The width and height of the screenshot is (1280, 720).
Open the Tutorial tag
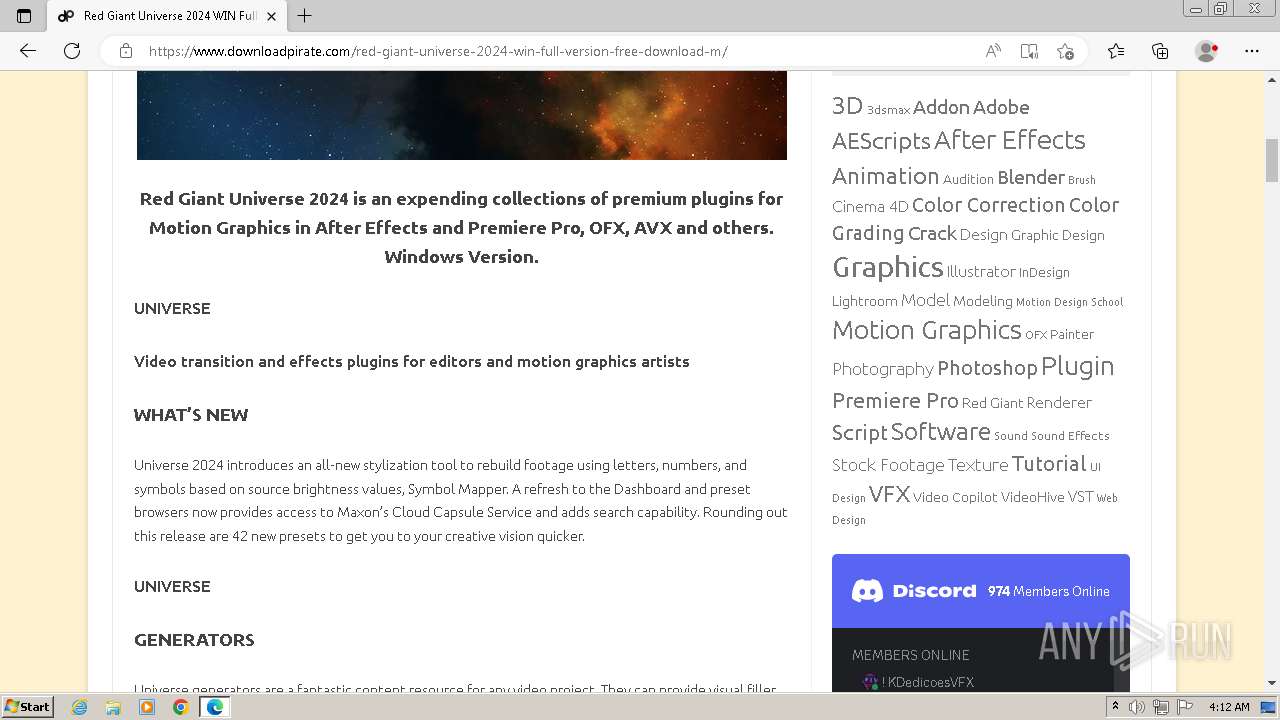[x=1049, y=463]
